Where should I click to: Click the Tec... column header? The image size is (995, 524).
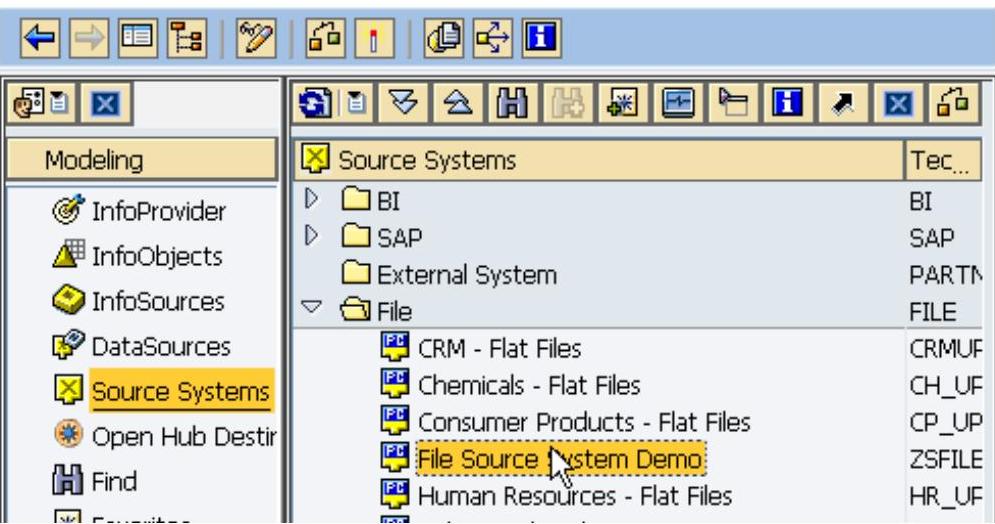942,160
